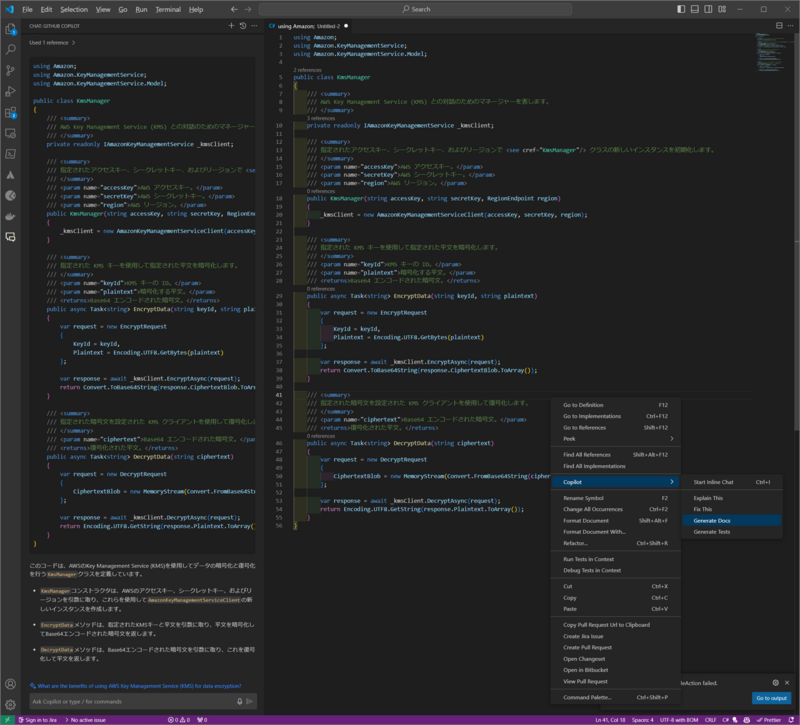Screen dimensions: 800x725
Task: Open editor more actions menu
Action: [791, 26]
